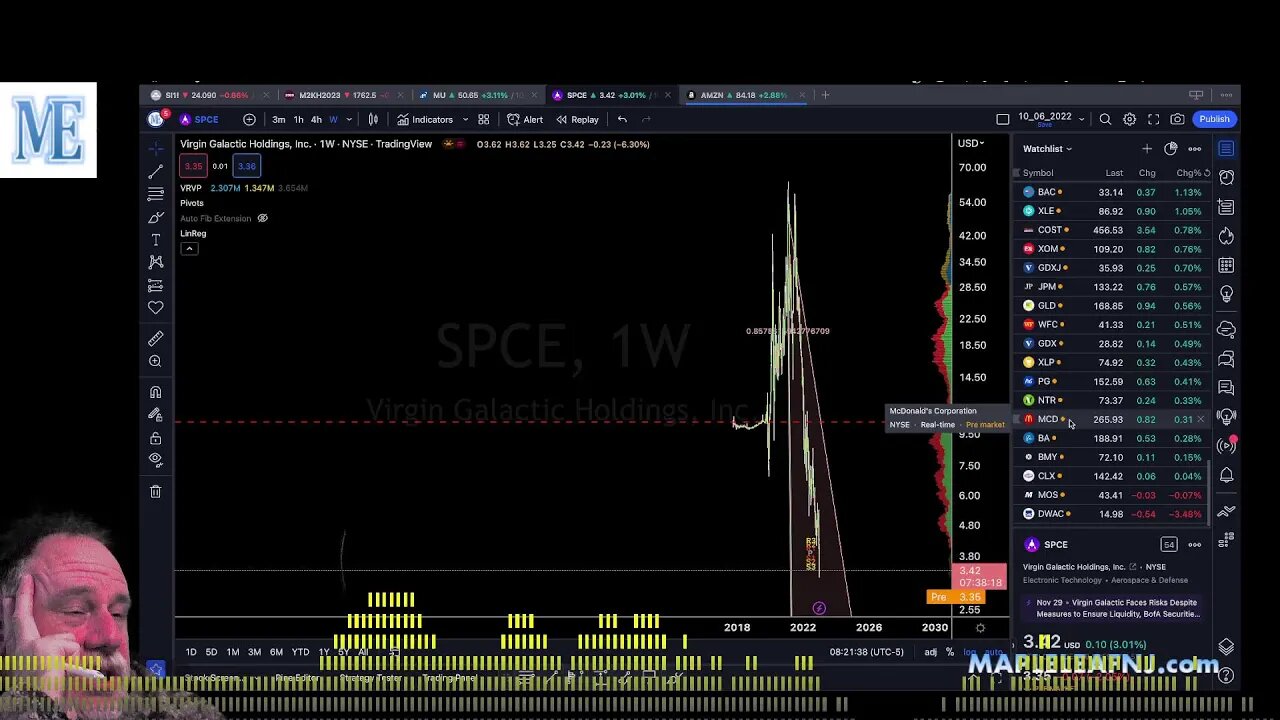Toggle stay in drawing mode

point(155,415)
